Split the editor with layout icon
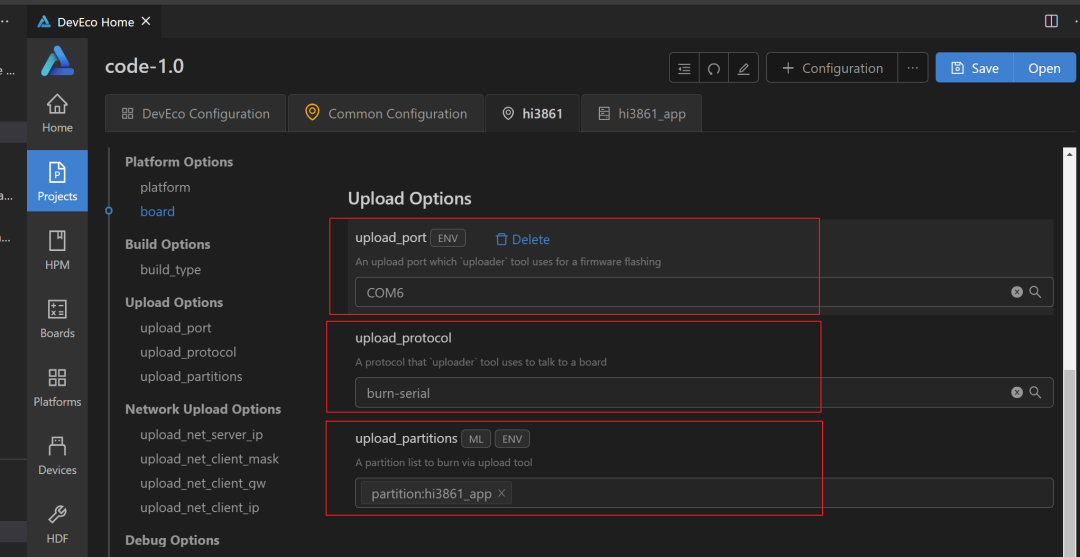The image size is (1080, 557). [1051, 21]
